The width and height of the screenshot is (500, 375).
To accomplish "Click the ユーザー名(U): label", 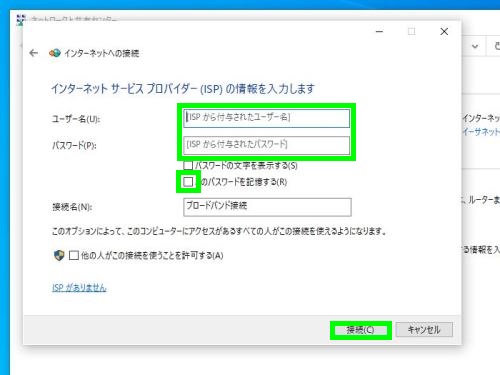I will [76, 119].
